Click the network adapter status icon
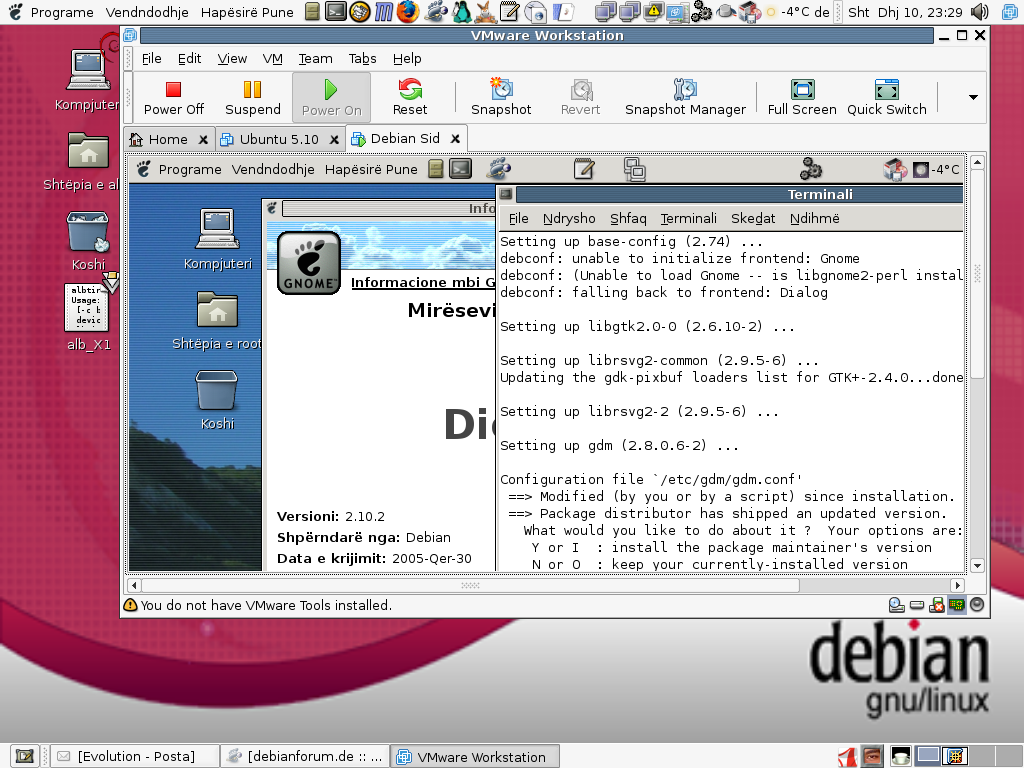Image resolution: width=1024 pixels, height=768 pixels. pos(956,605)
